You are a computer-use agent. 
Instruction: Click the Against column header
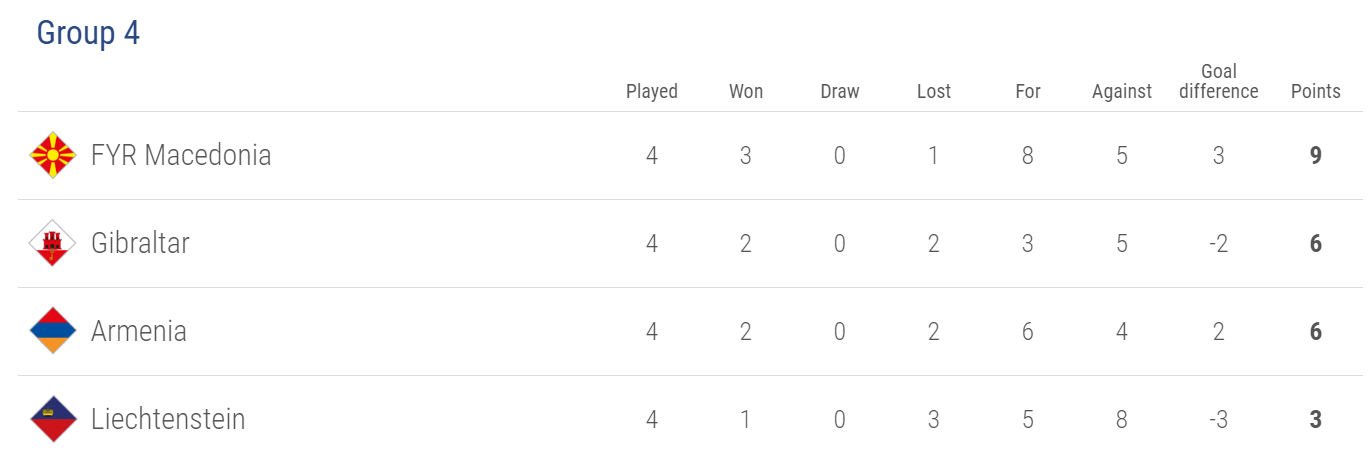(x=1122, y=91)
